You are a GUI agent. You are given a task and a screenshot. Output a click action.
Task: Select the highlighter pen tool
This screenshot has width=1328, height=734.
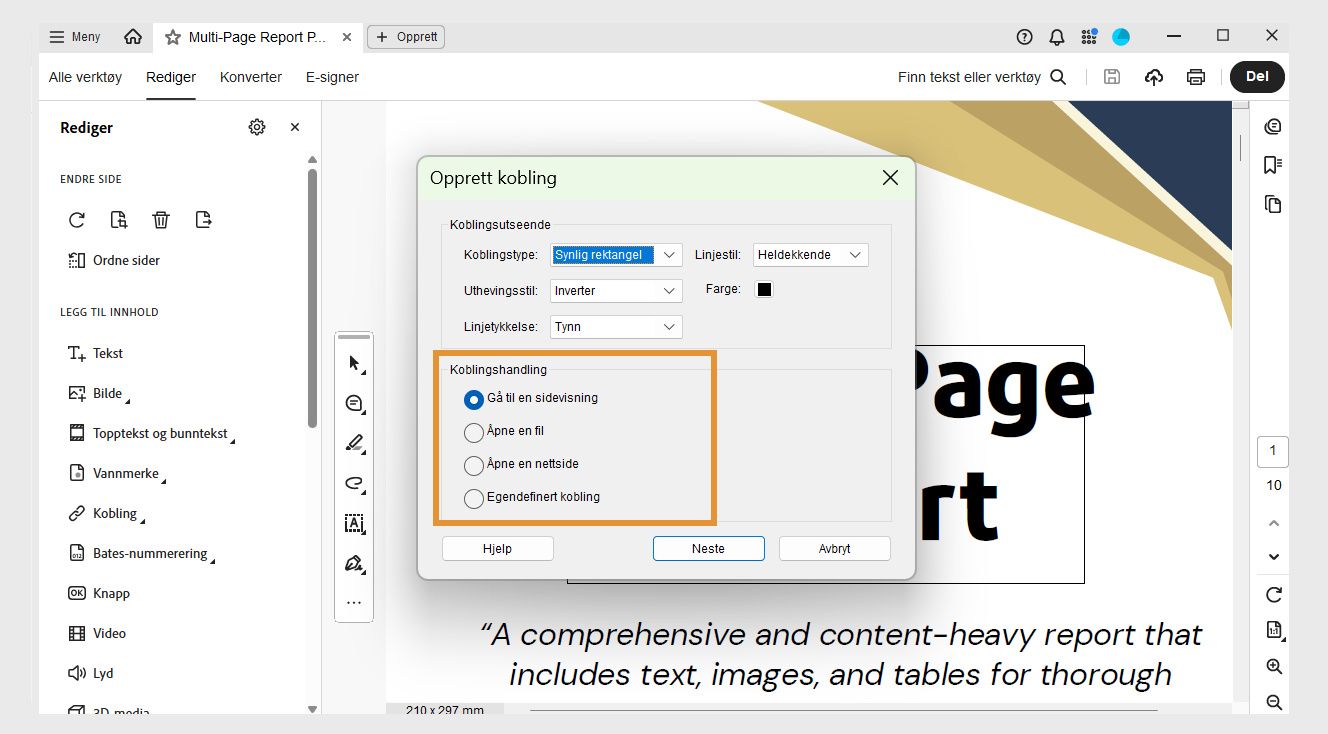354,443
